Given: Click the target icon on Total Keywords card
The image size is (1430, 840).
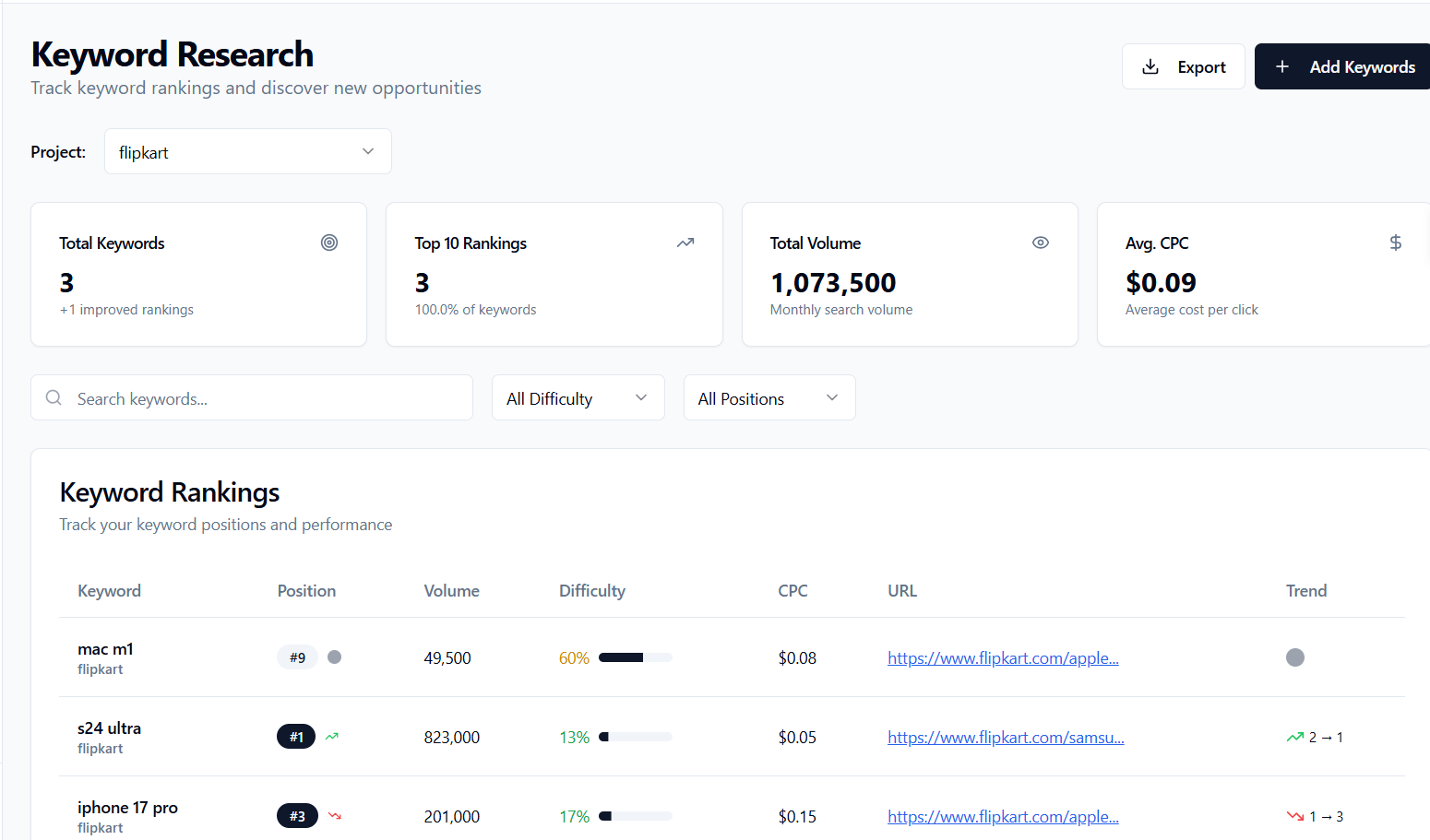Looking at the screenshot, I should (x=329, y=243).
